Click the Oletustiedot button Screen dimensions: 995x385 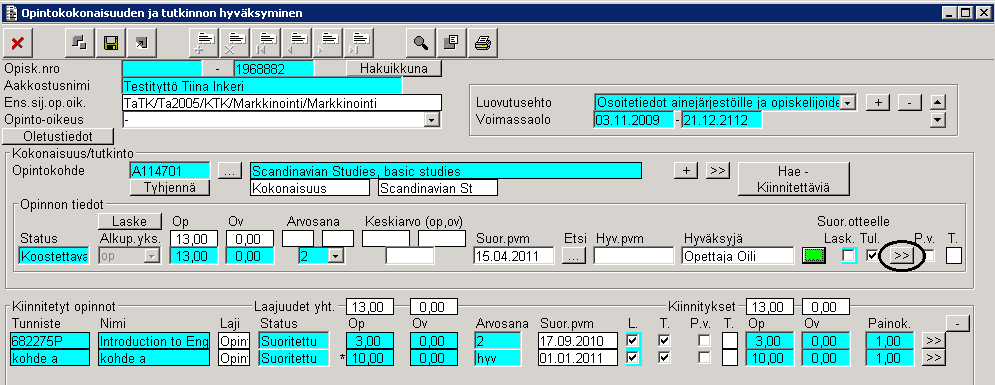pos(58,136)
